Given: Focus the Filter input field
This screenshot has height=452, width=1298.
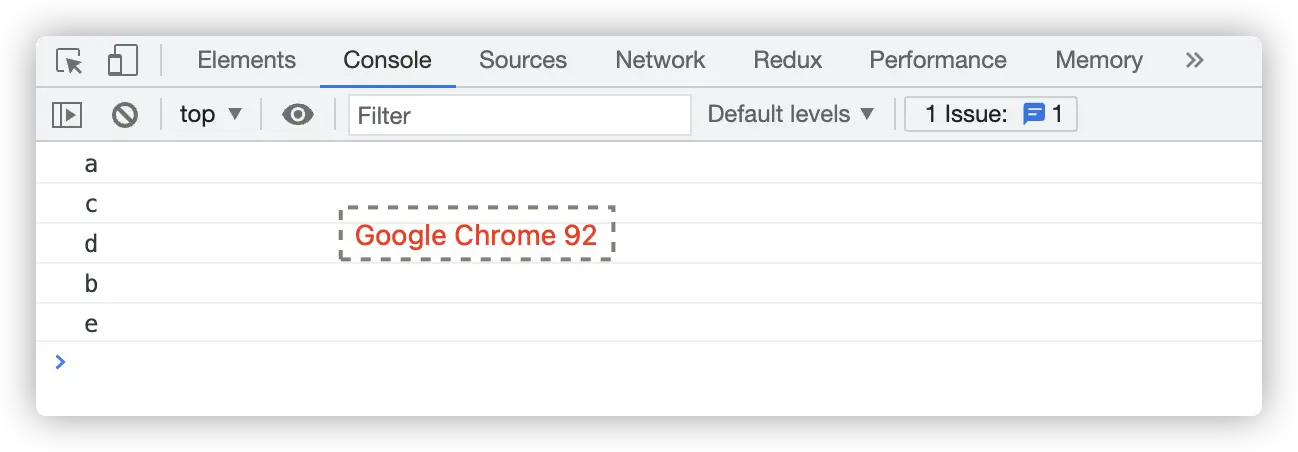Looking at the screenshot, I should (x=519, y=115).
